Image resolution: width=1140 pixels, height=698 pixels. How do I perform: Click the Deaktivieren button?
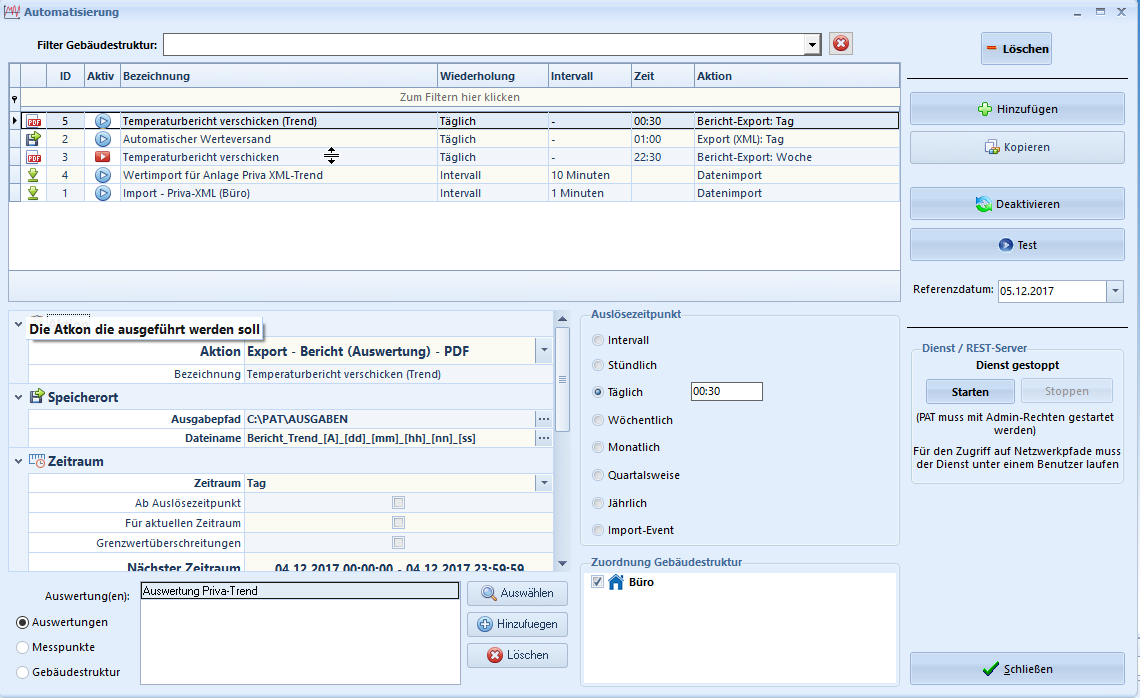pos(1017,204)
